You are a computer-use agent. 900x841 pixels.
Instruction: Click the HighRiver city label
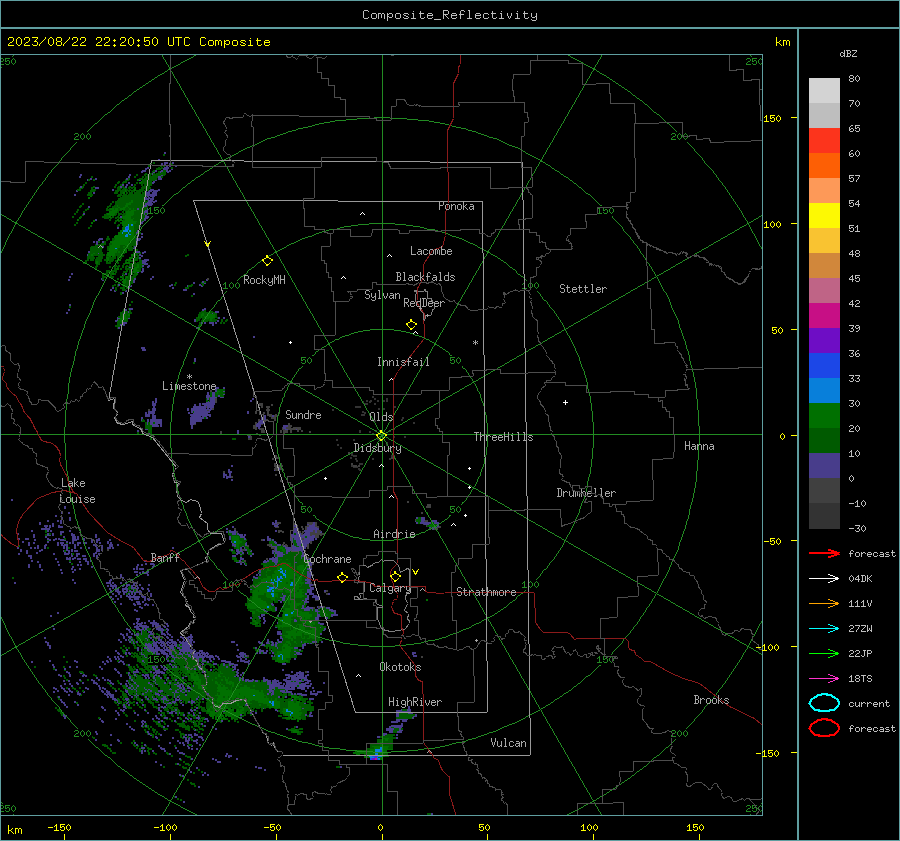coord(415,702)
